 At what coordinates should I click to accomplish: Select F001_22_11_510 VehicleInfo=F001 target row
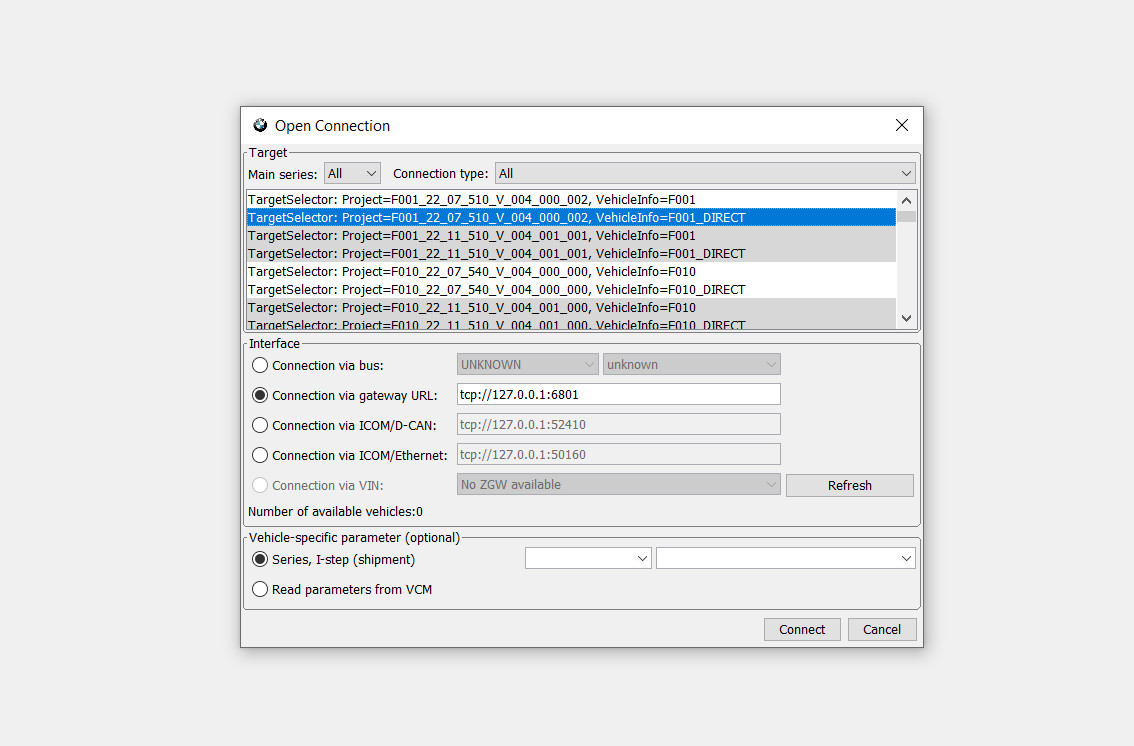coord(571,236)
